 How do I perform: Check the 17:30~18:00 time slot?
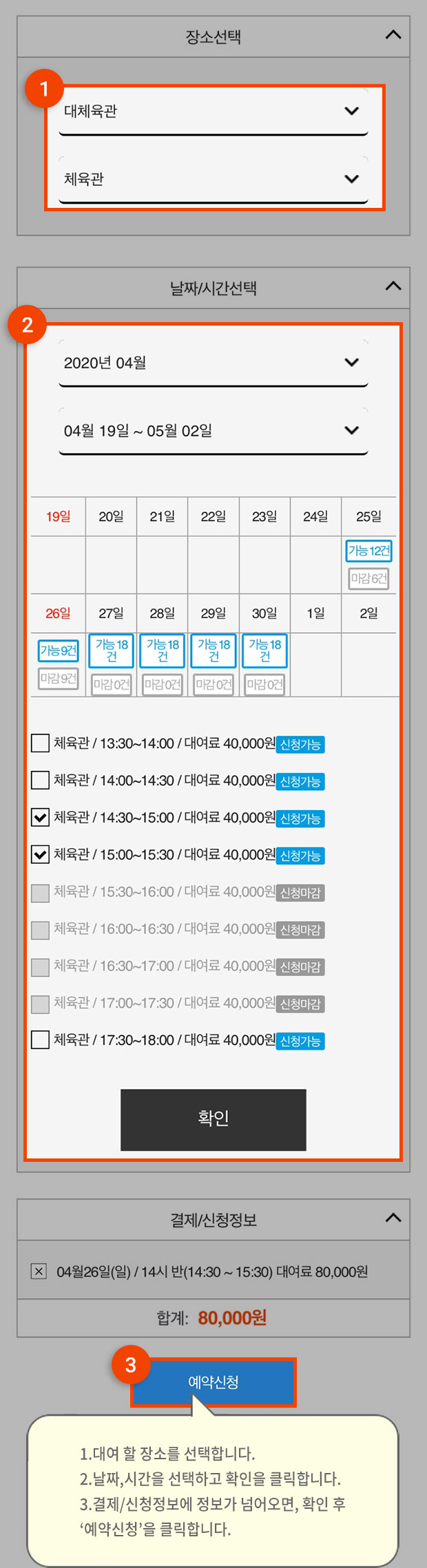41,1039
